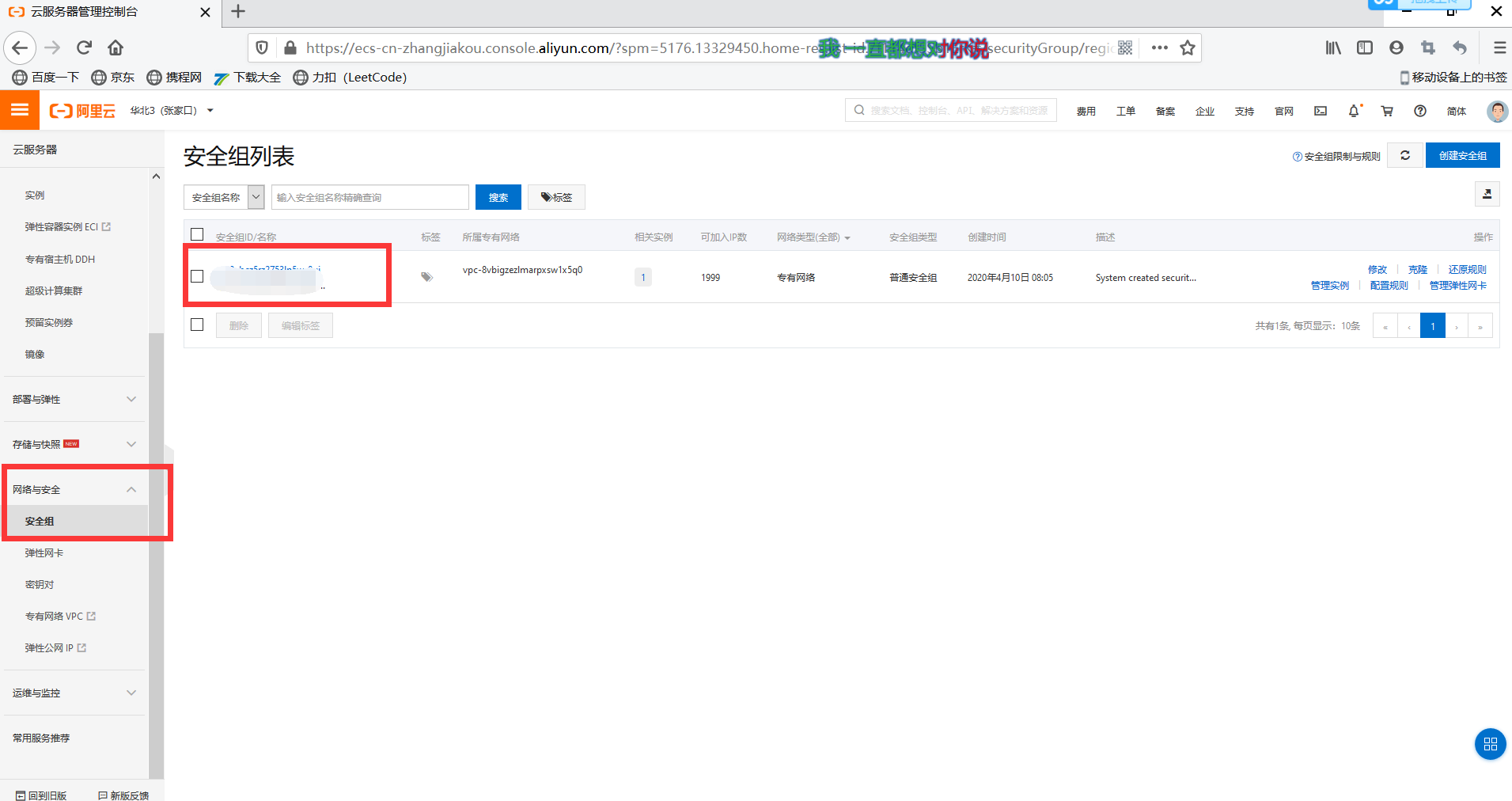
Task: Select 安全组 in the sidebar
Action: coord(40,521)
